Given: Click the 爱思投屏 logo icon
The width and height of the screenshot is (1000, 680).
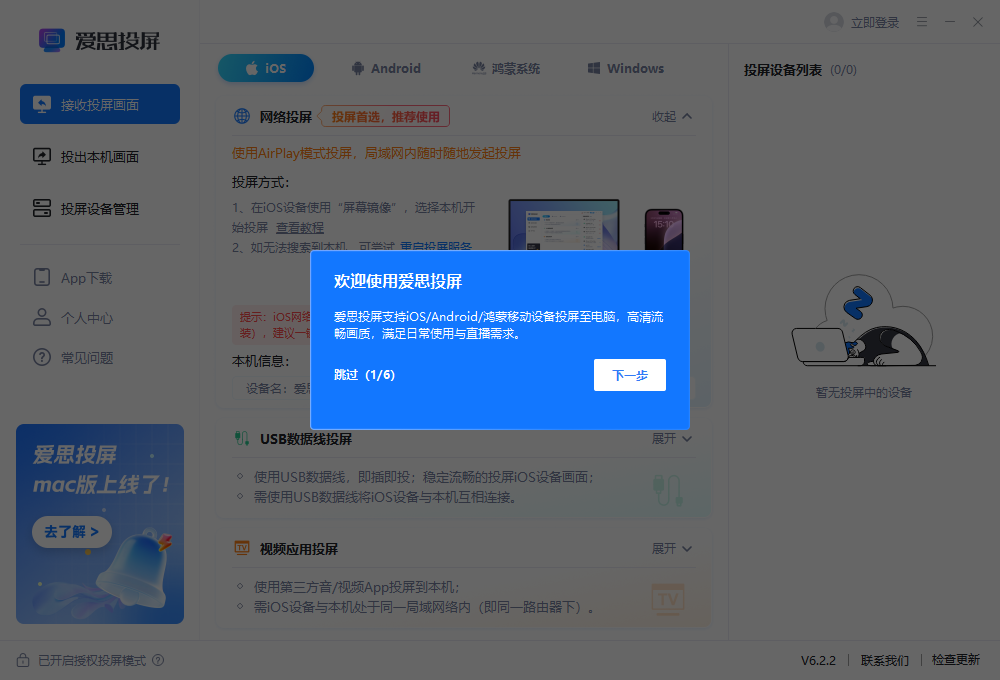Looking at the screenshot, I should 52,40.
